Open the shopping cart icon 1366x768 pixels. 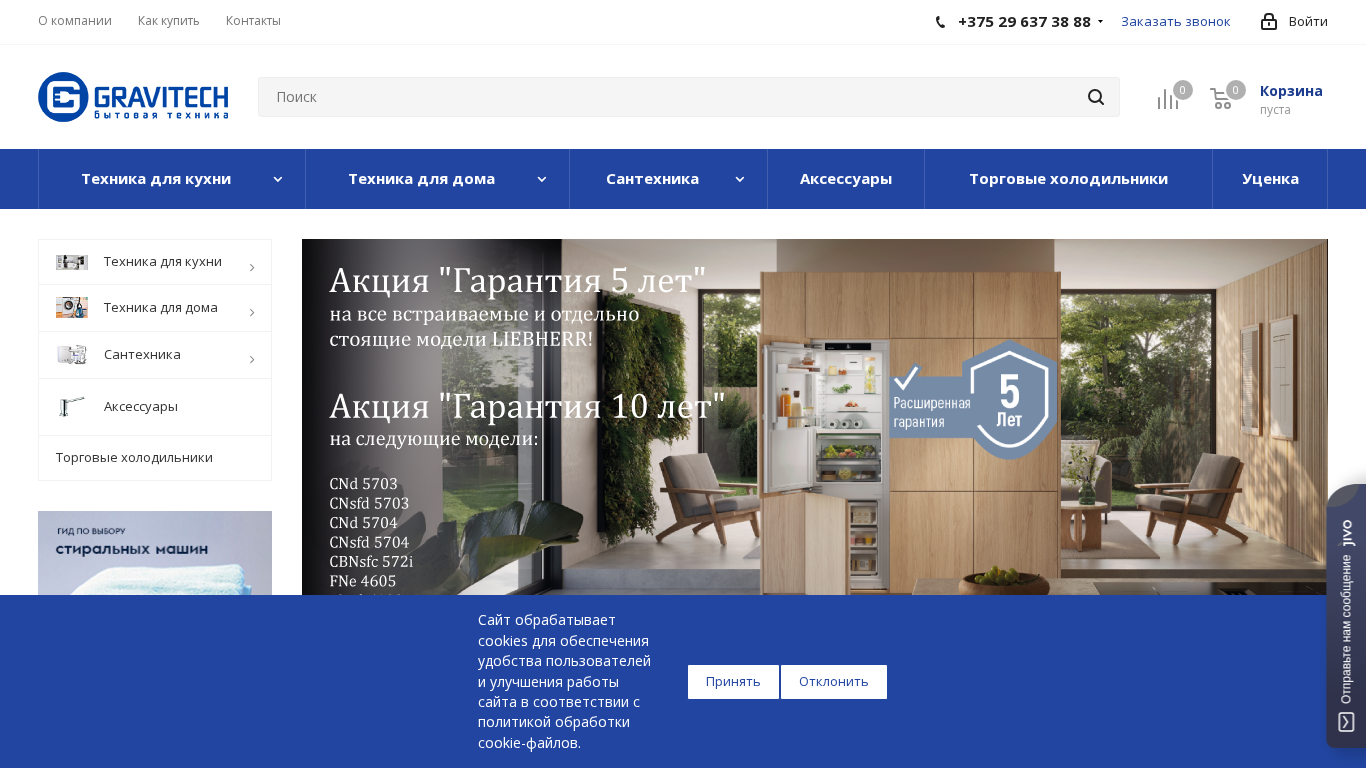1221,98
